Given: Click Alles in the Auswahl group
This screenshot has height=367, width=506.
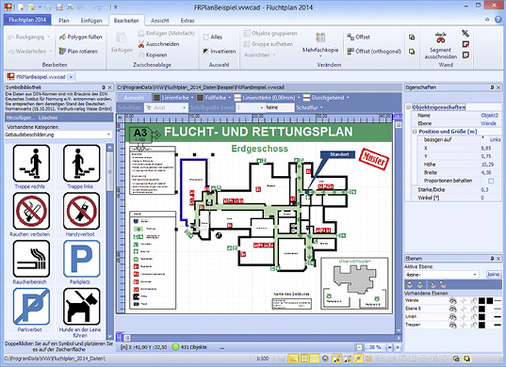Looking at the screenshot, I should pos(212,37).
